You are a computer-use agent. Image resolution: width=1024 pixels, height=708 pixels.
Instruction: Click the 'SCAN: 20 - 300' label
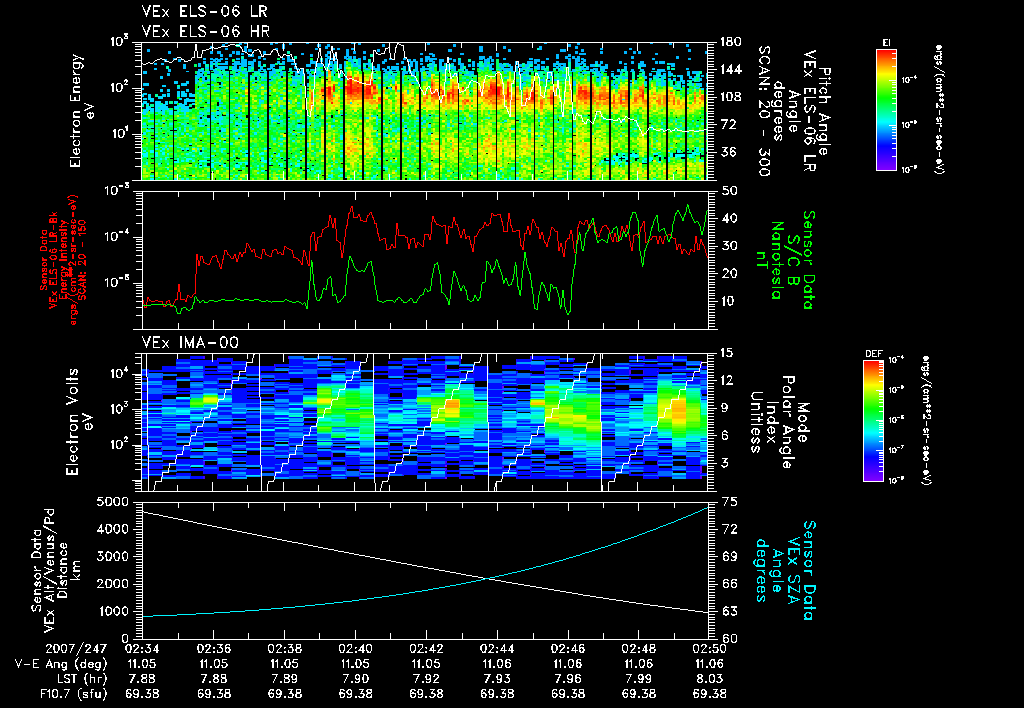coord(763,111)
